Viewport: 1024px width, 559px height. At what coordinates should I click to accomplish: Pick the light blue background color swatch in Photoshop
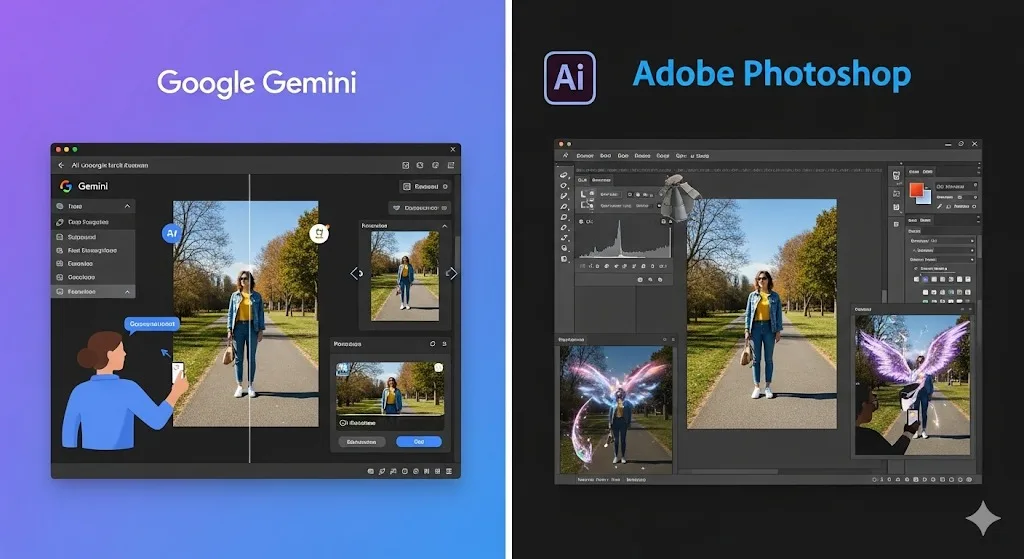(927, 197)
